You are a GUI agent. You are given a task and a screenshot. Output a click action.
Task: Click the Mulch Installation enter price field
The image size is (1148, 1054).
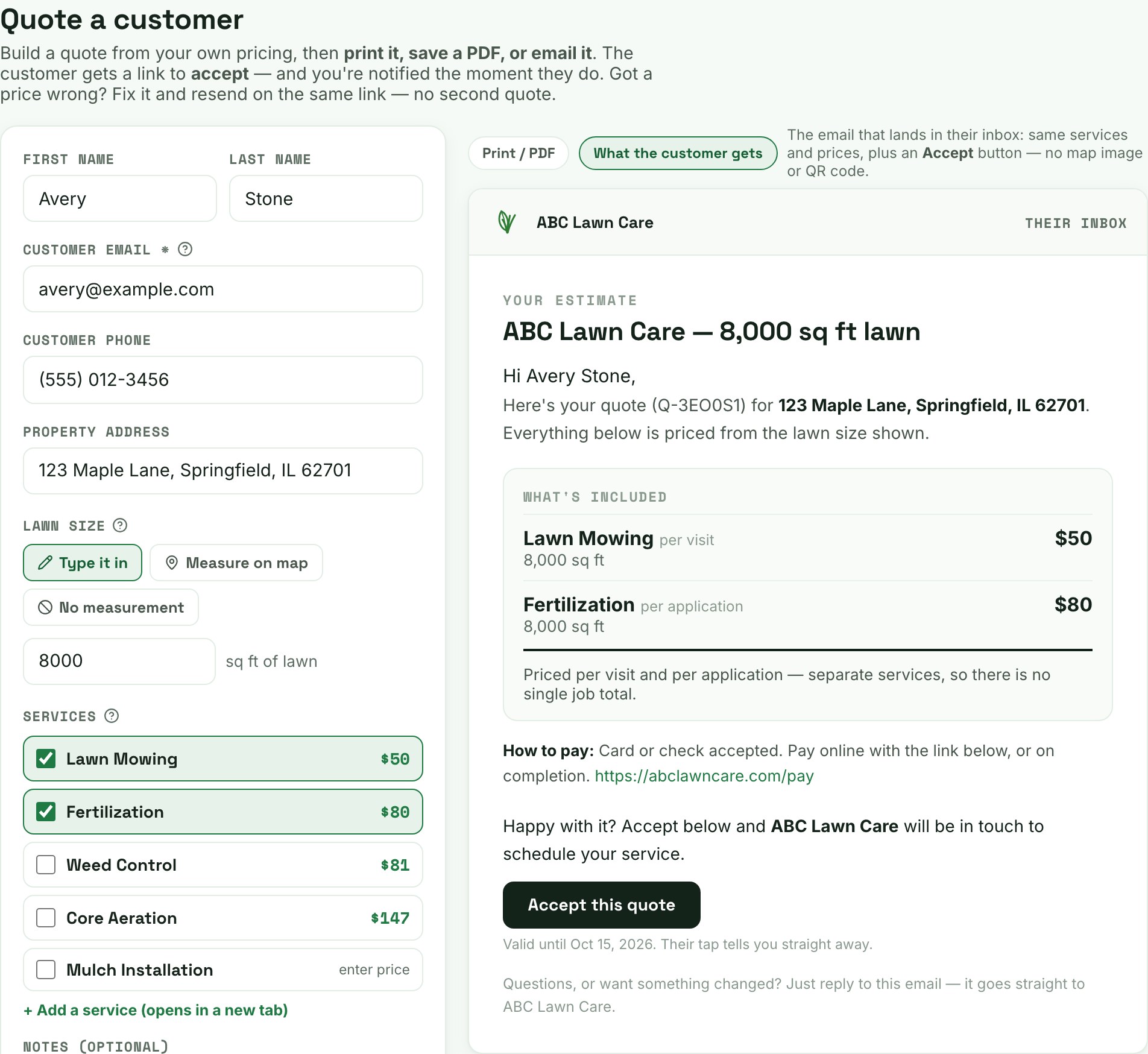pyautogui.click(x=374, y=970)
